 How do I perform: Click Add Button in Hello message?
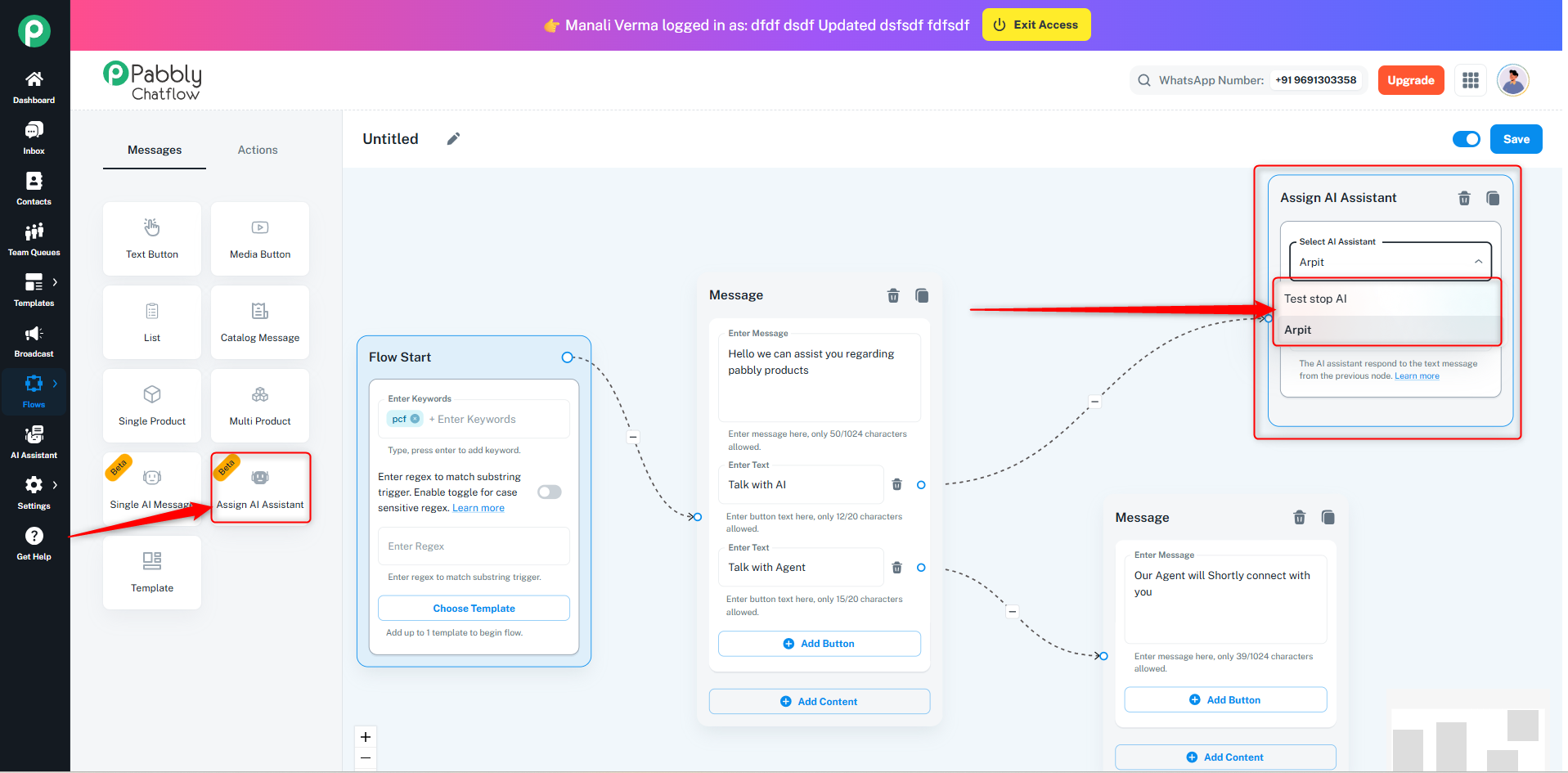pos(819,644)
